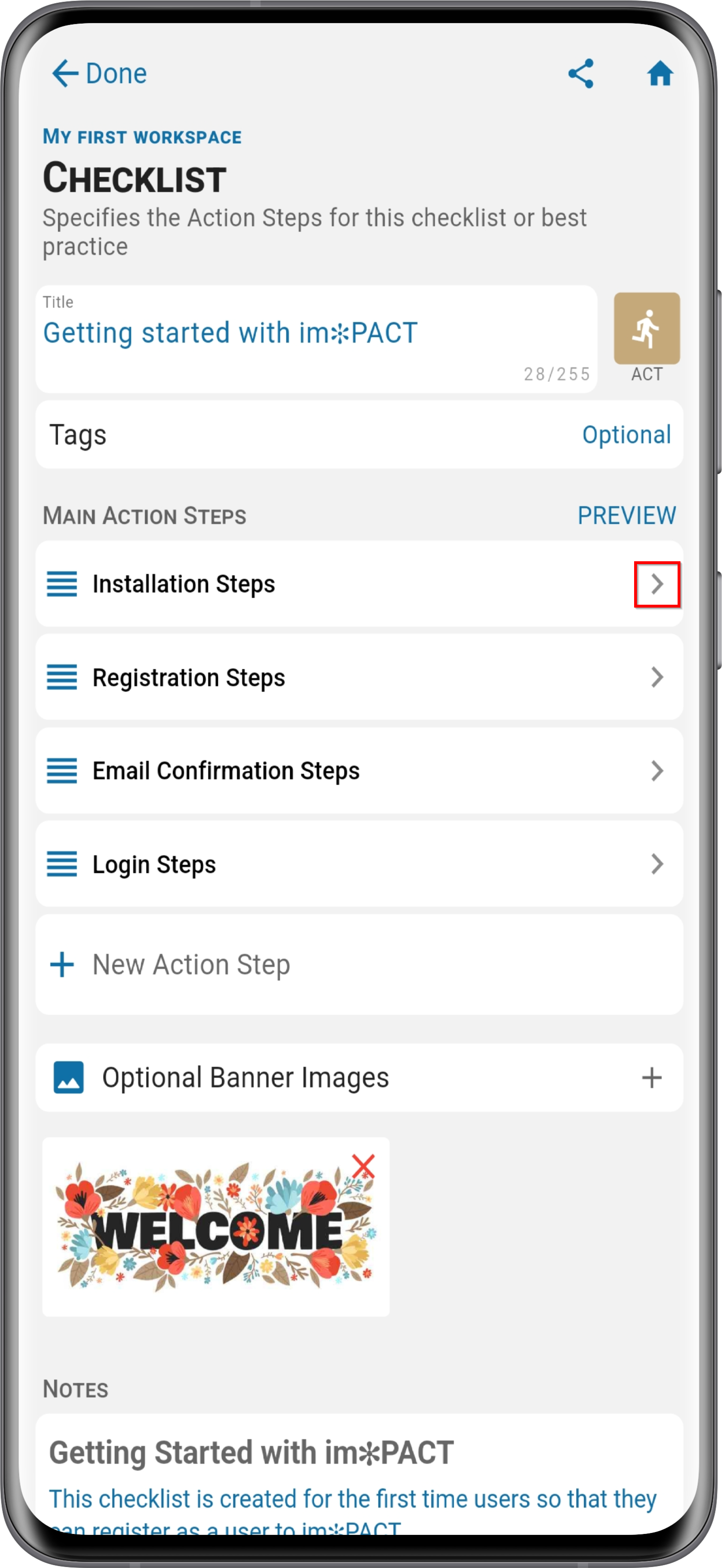Image resolution: width=722 pixels, height=1568 pixels.
Task: Go to home via house icon
Action: pos(660,74)
